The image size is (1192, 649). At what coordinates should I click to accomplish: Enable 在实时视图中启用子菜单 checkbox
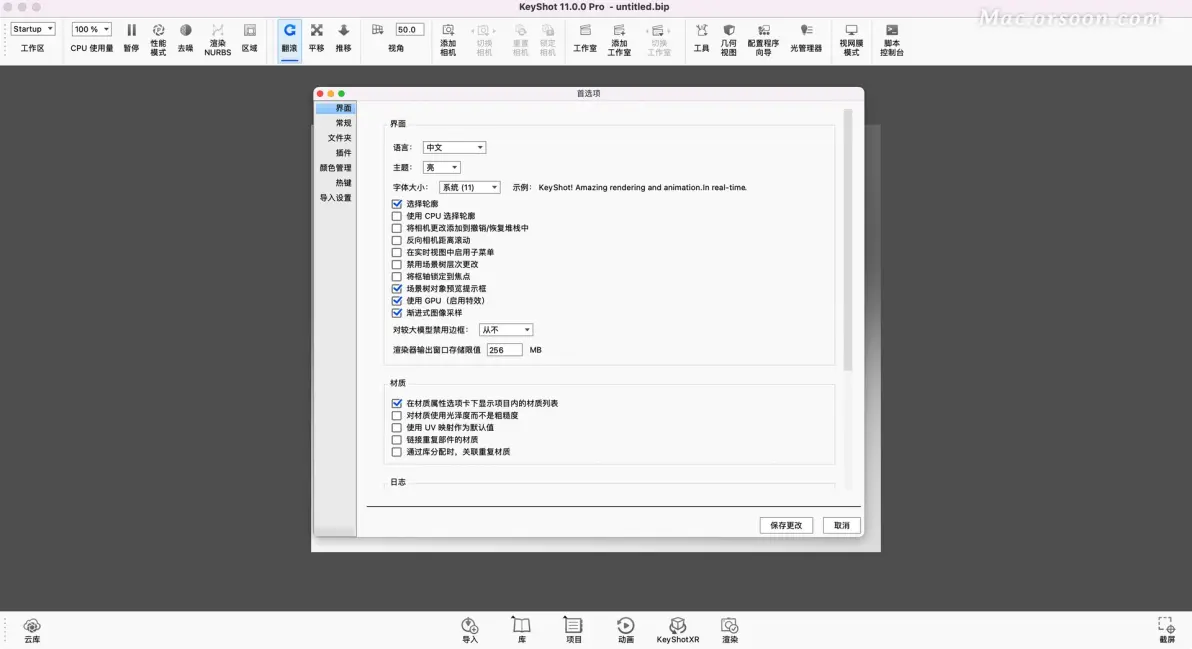pos(397,252)
